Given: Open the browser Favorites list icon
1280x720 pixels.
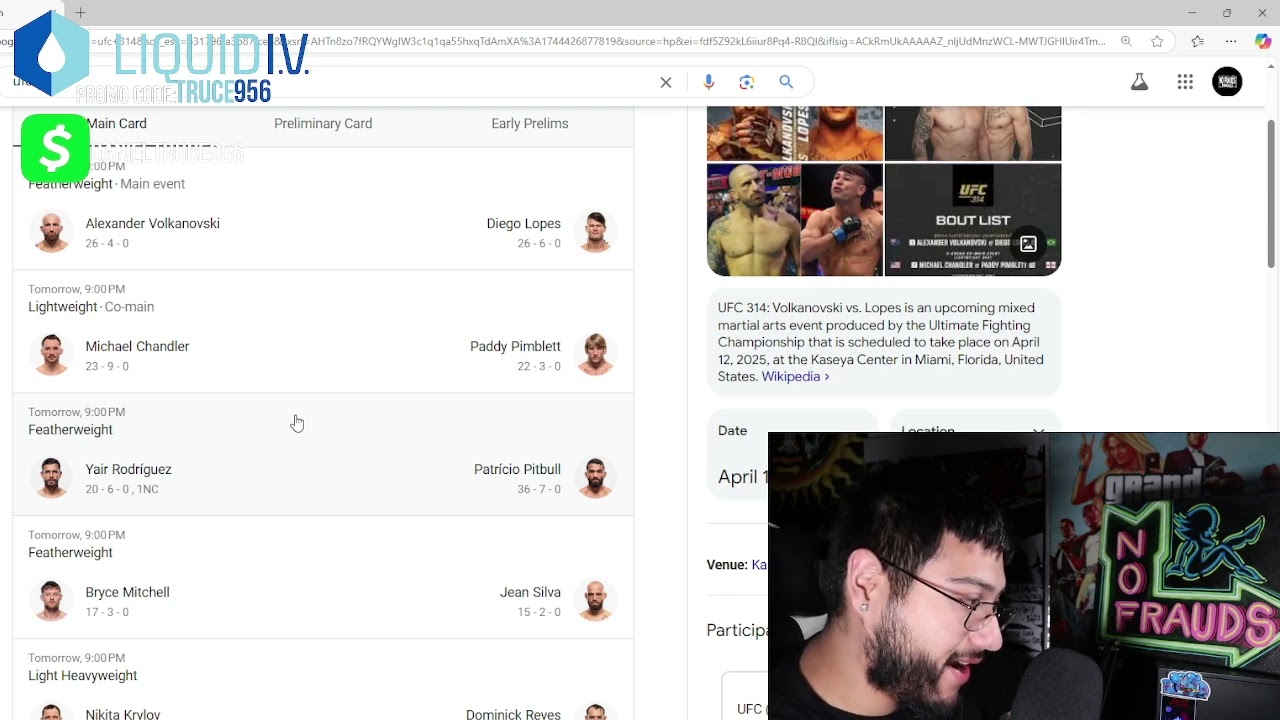Looking at the screenshot, I should (x=1197, y=41).
